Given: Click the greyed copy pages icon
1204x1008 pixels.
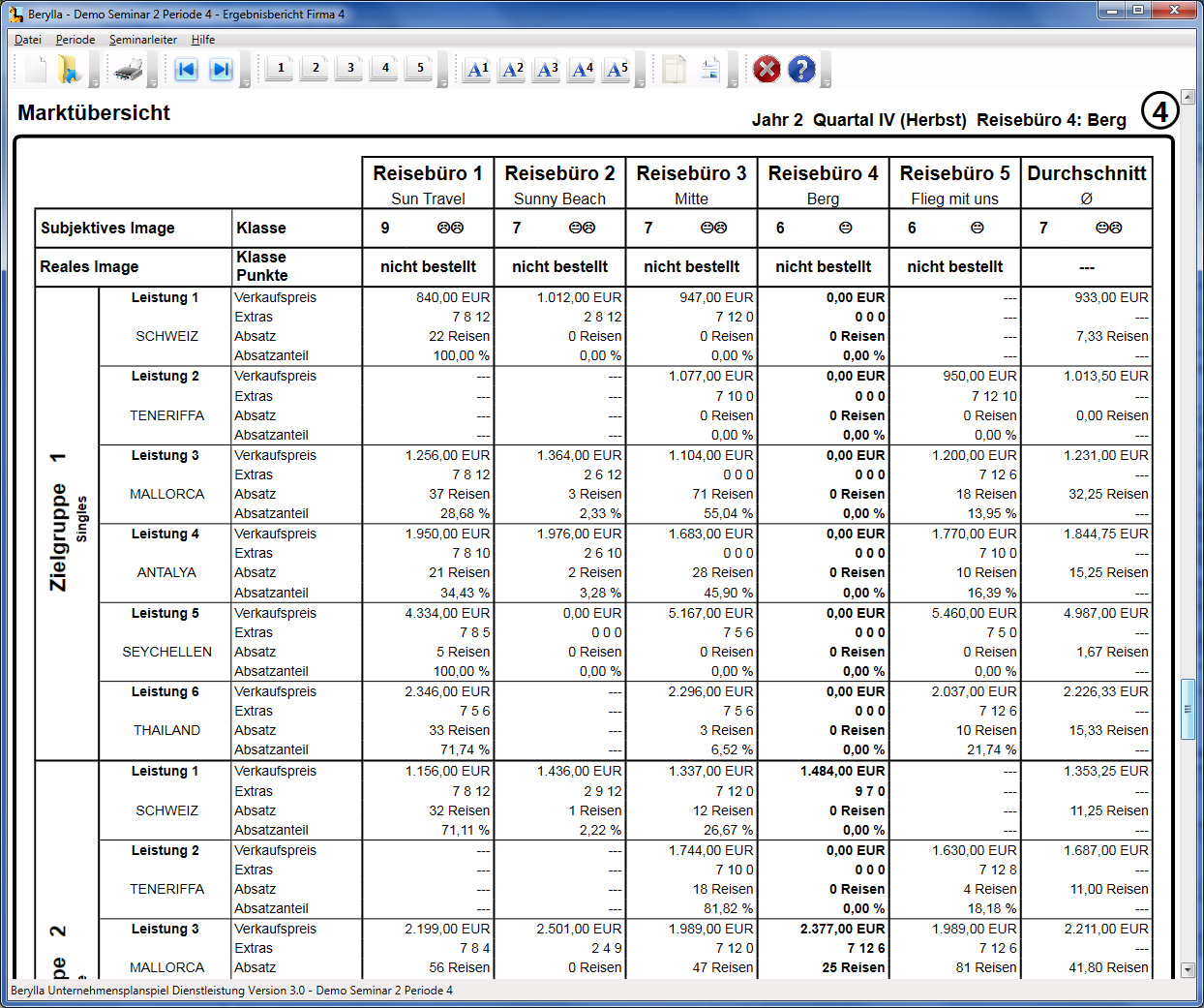Looking at the screenshot, I should (x=675, y=70).
